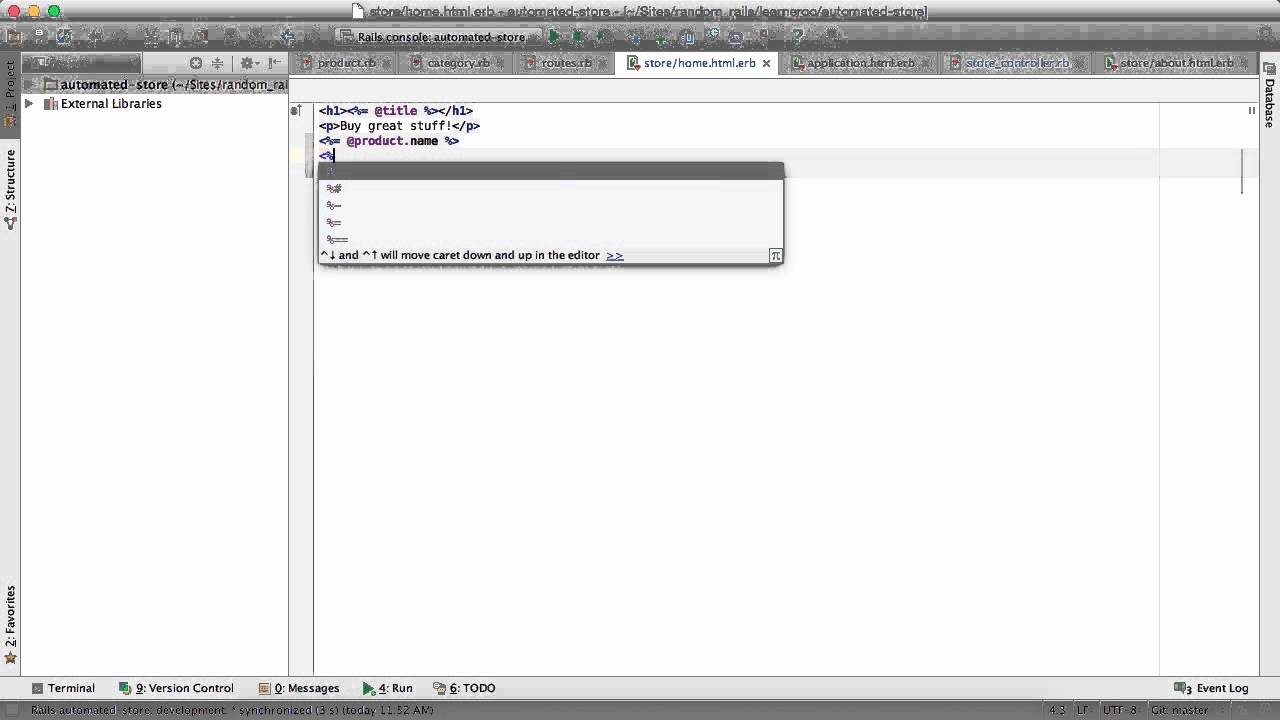Close the routes.rb tab
This screenshot has width=1280, height=720.
tap(602, 63)
